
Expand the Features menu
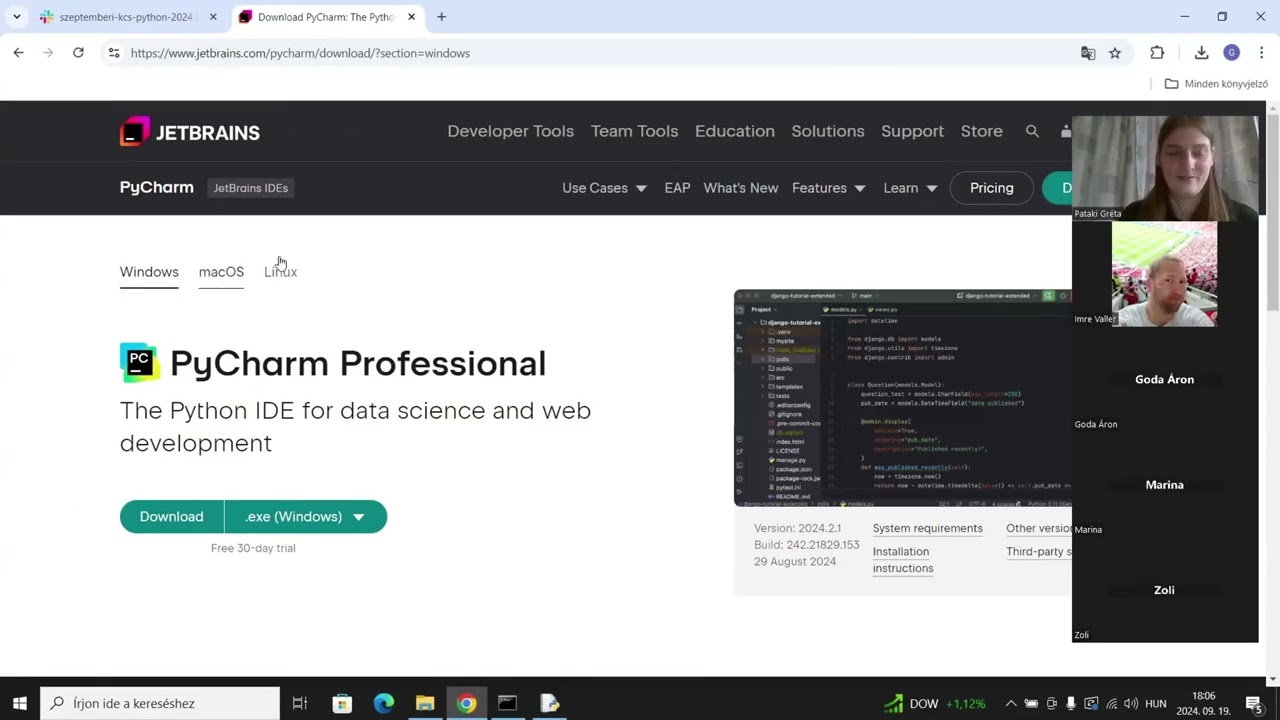pyautogui.click(x=828, y=188)
